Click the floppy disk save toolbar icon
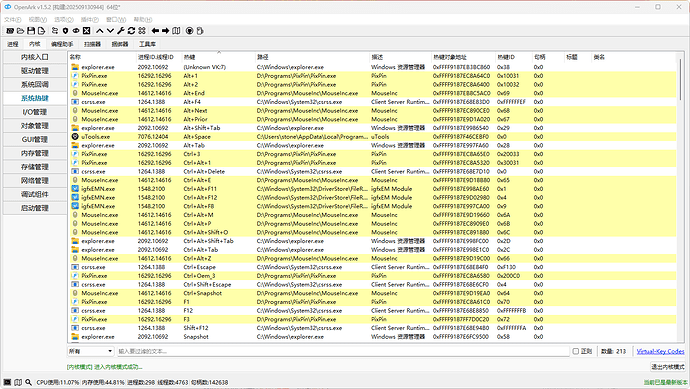Screen dimensions: 690x389 pos(31,31)
